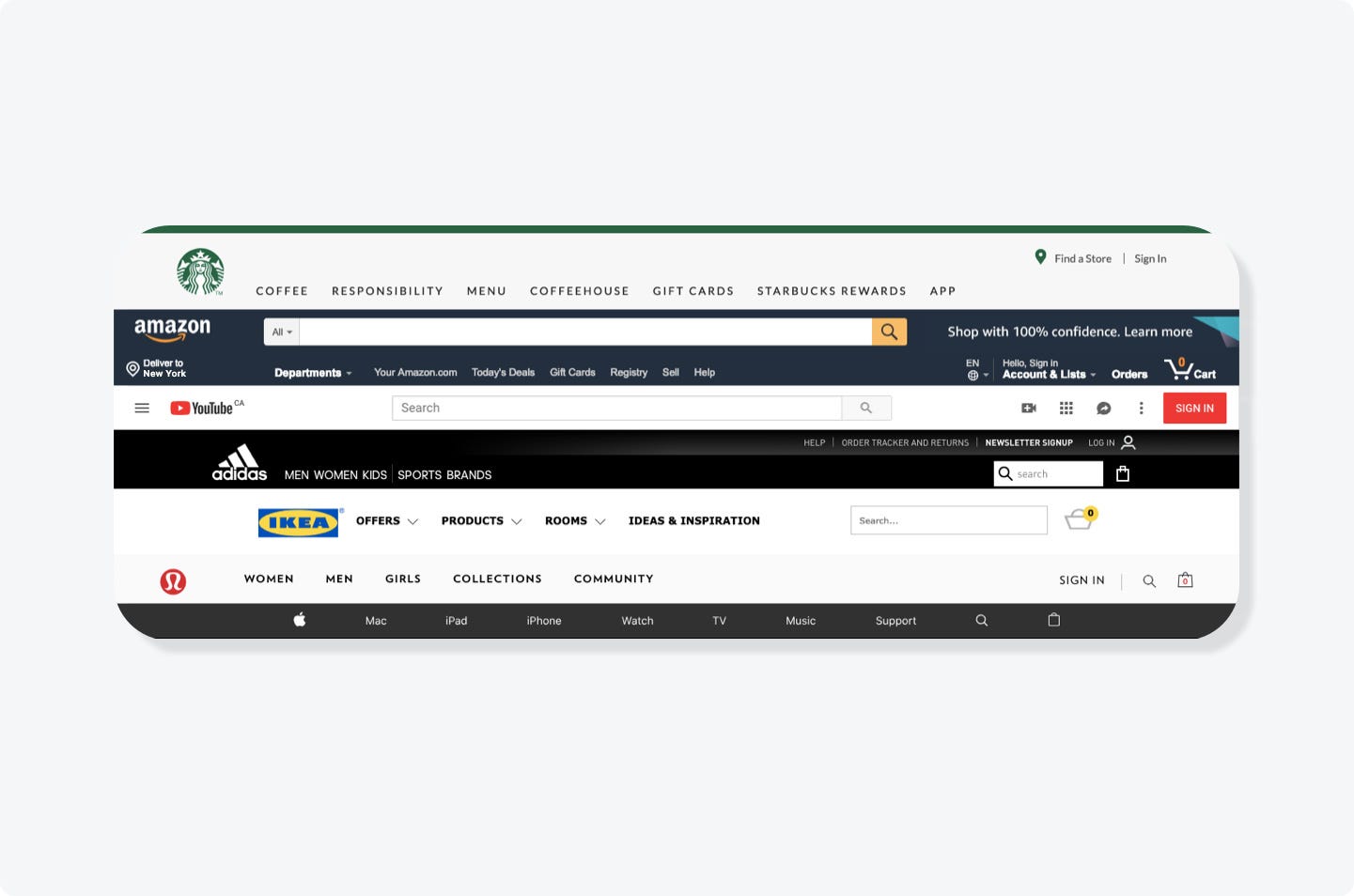The height and width of the screenshot is (896, 1354).
Task: Click the IKEA logo
Action: coord(298,522)
